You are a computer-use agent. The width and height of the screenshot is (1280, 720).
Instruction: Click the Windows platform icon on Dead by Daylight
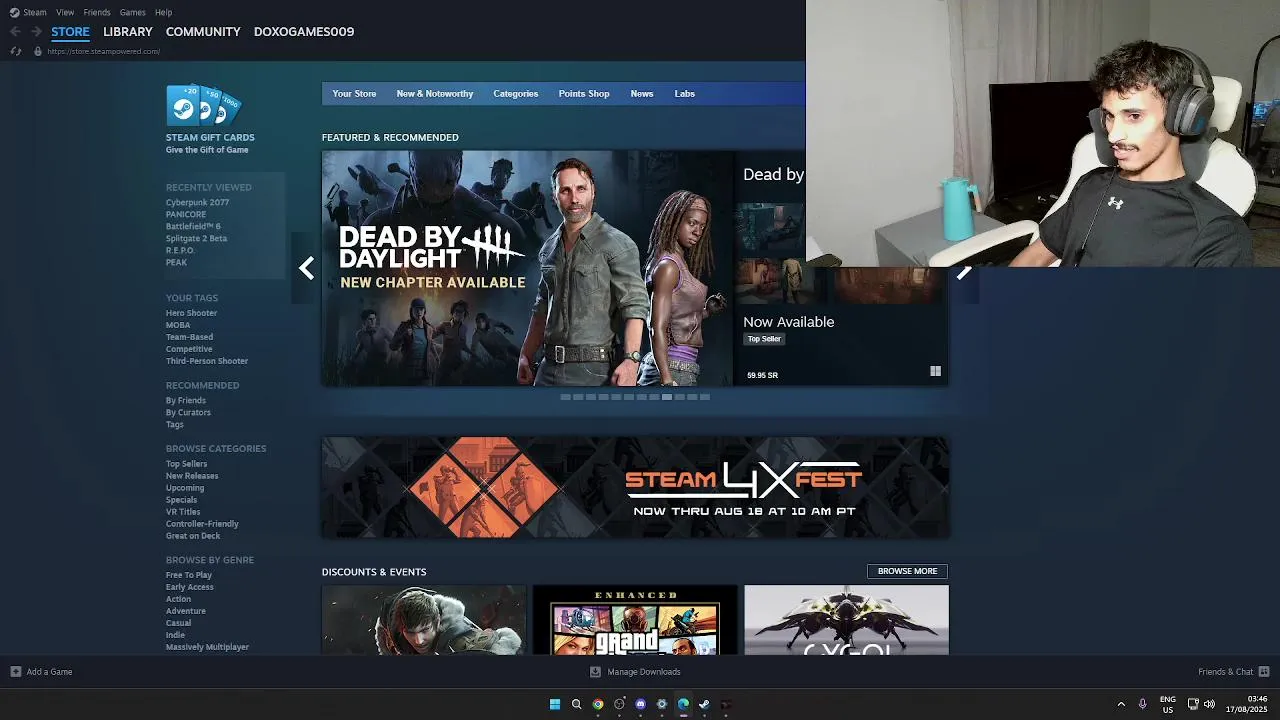(x=935, y=371)
